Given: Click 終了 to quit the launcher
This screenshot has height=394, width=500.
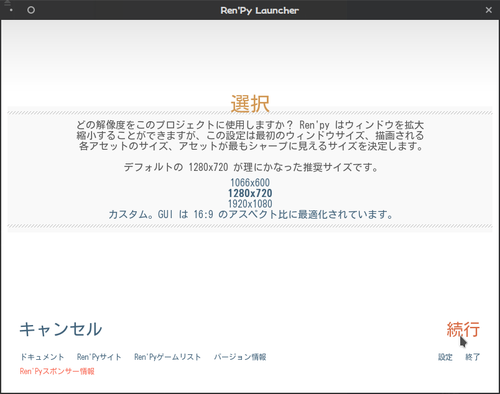Looking at the screenshot, I should coord(473,357).
